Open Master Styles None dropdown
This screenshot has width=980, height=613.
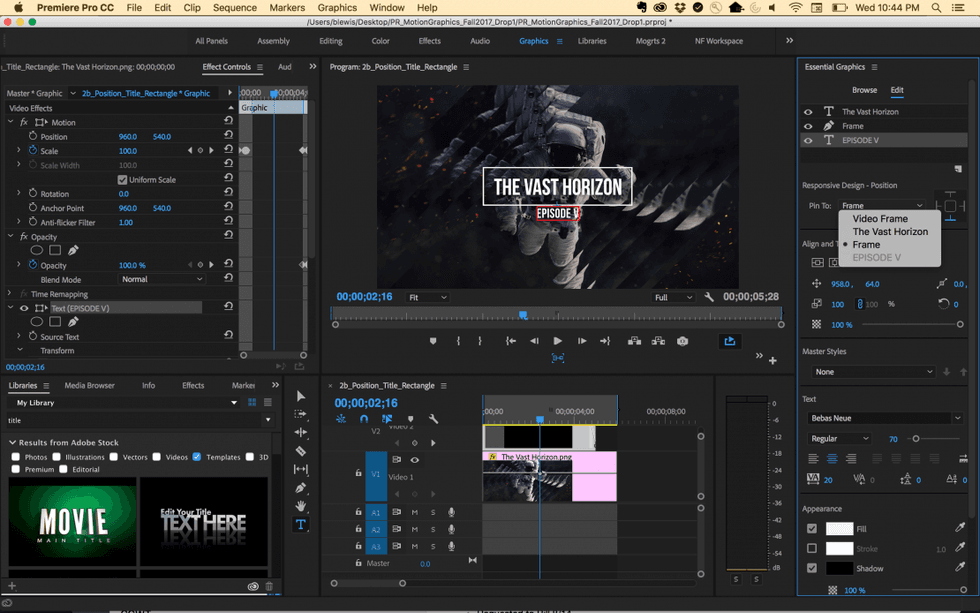873,372
